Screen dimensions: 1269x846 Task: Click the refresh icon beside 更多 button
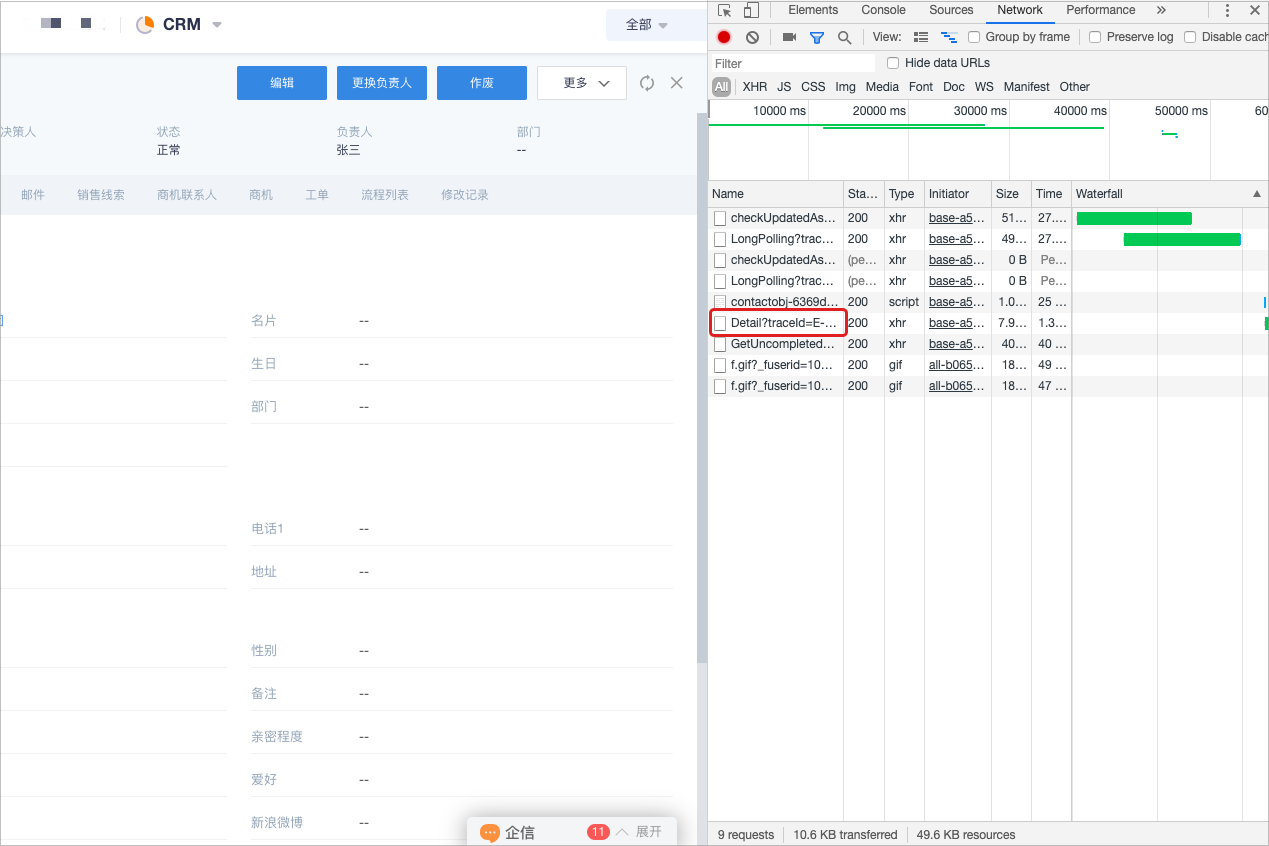[647, 83]
